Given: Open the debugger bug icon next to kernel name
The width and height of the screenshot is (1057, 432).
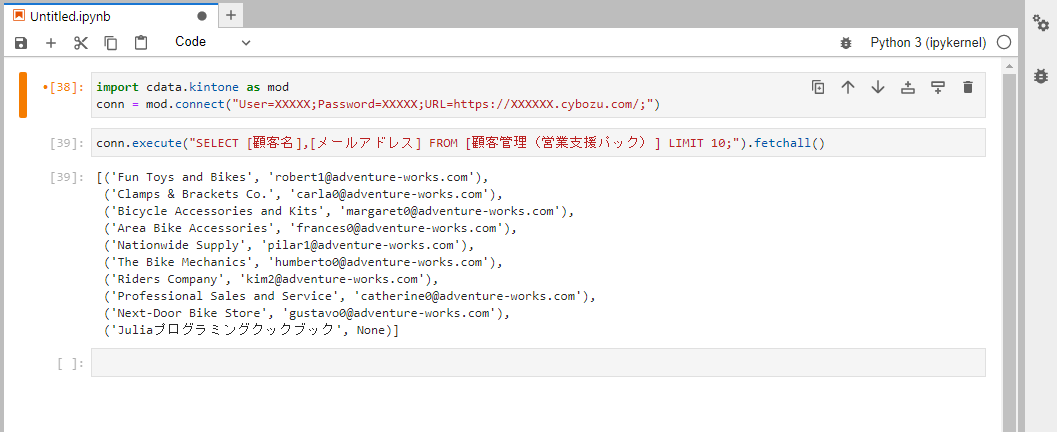Looking at the screenshot, I should [846, 43].
